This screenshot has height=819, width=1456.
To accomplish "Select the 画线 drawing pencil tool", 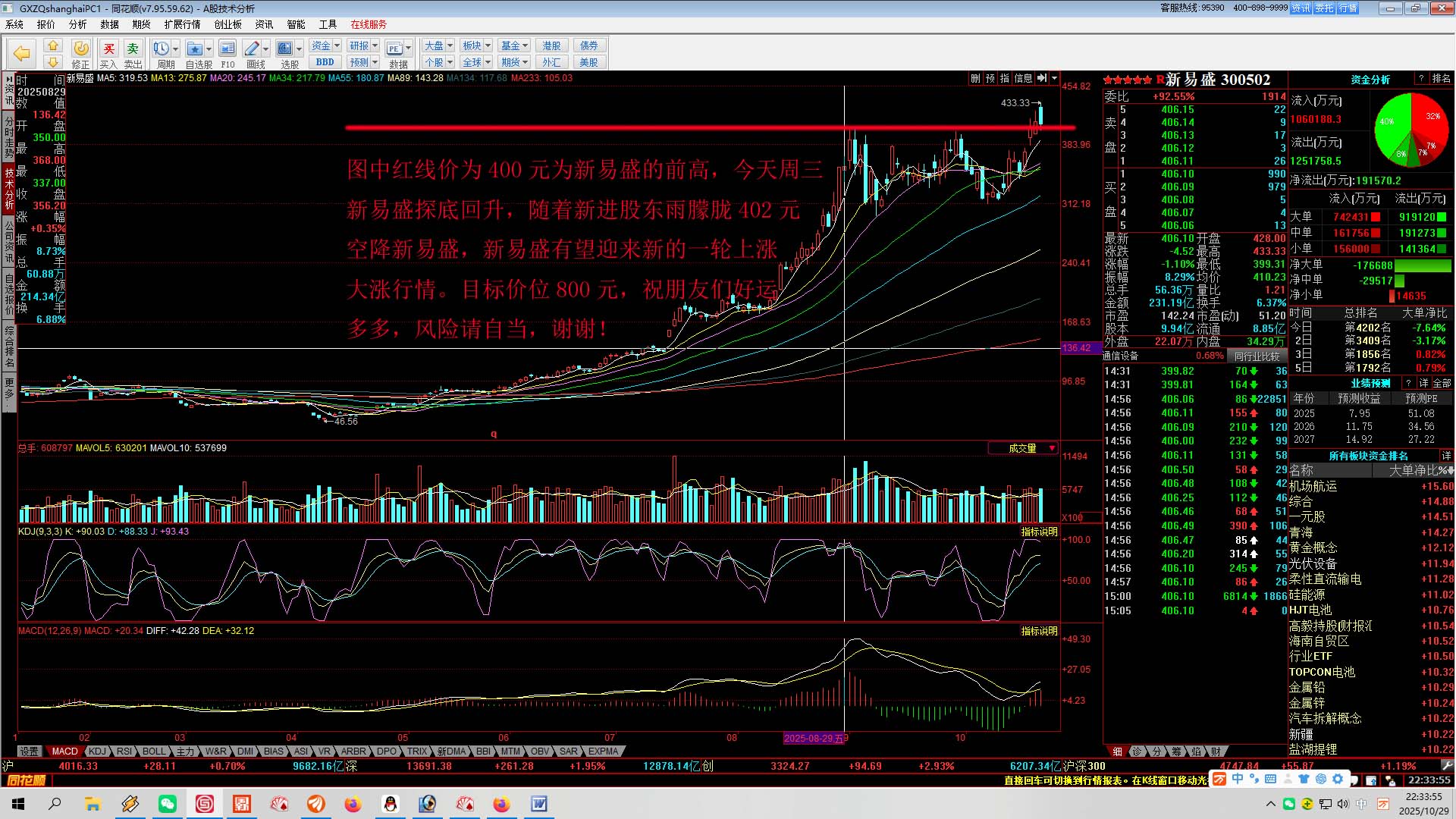I will pos(253,49).
